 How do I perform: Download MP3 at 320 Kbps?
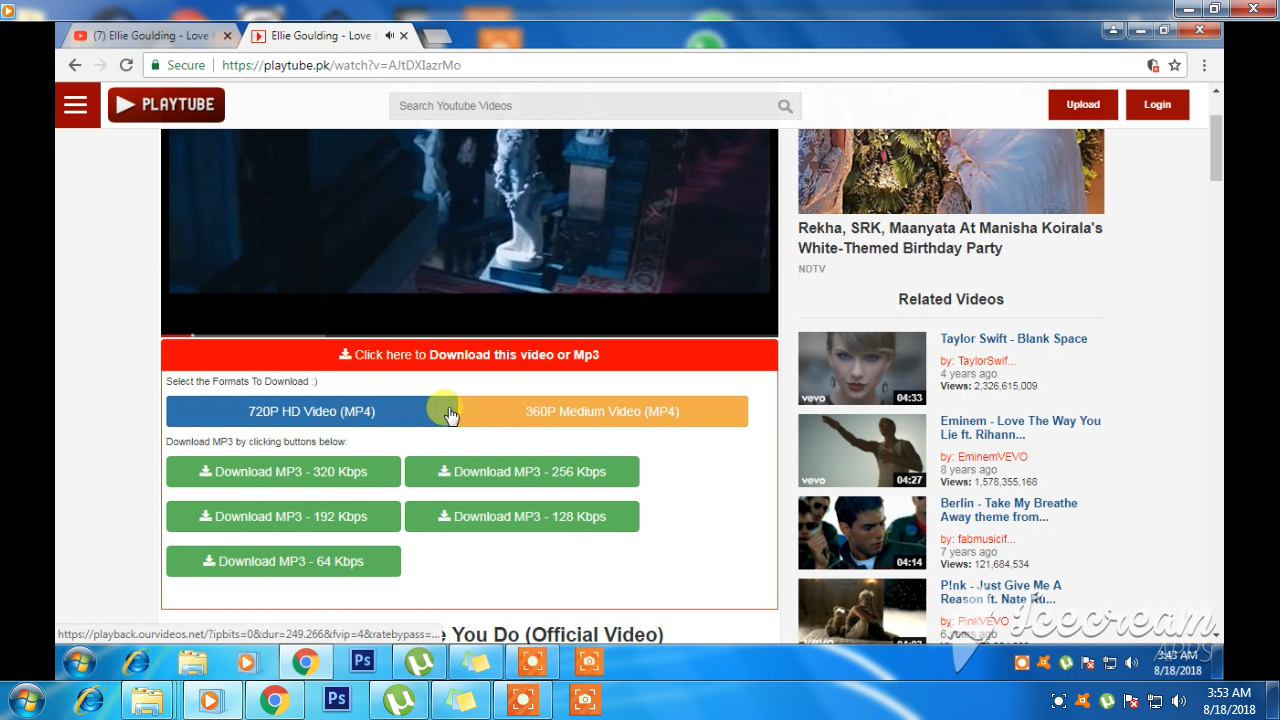tap(283, 472)
